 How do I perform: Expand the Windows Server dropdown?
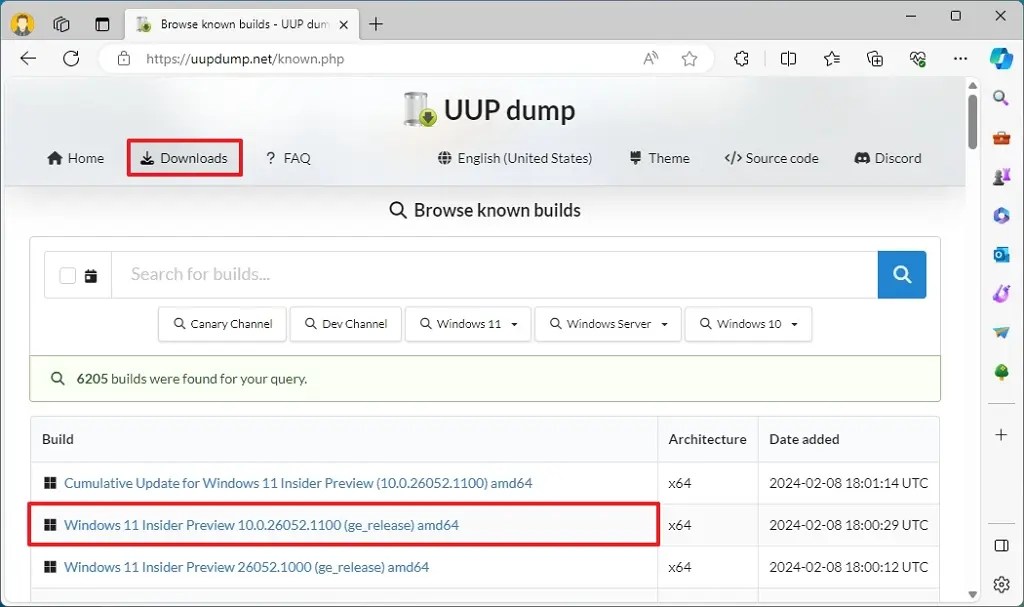point(608,324)
